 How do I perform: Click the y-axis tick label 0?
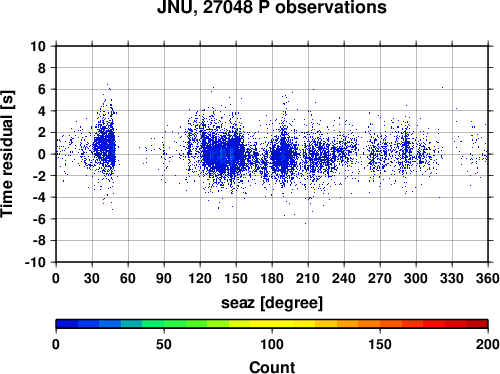42,154
